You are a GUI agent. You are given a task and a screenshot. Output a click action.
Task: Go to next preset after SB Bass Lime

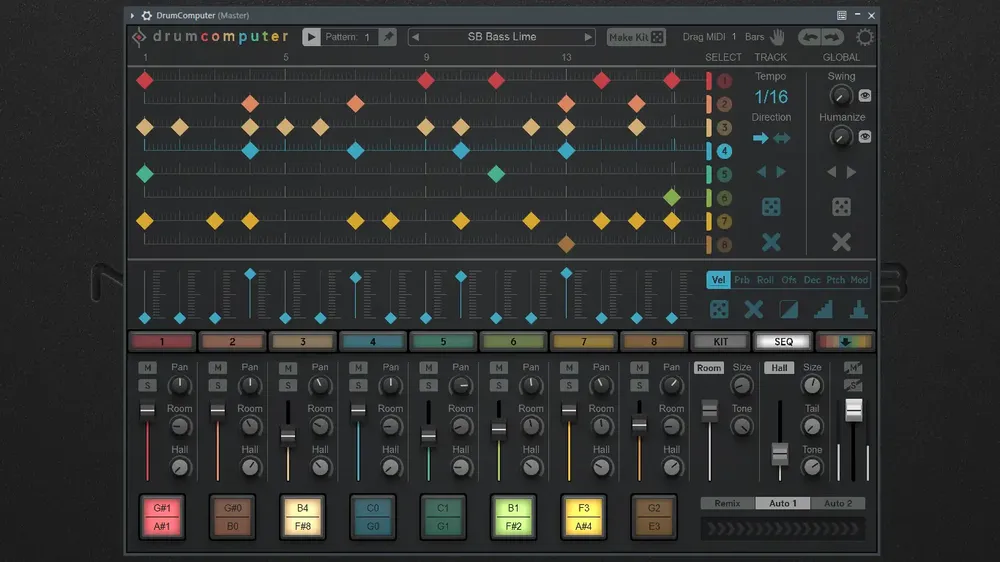click(x=587, y=37)
